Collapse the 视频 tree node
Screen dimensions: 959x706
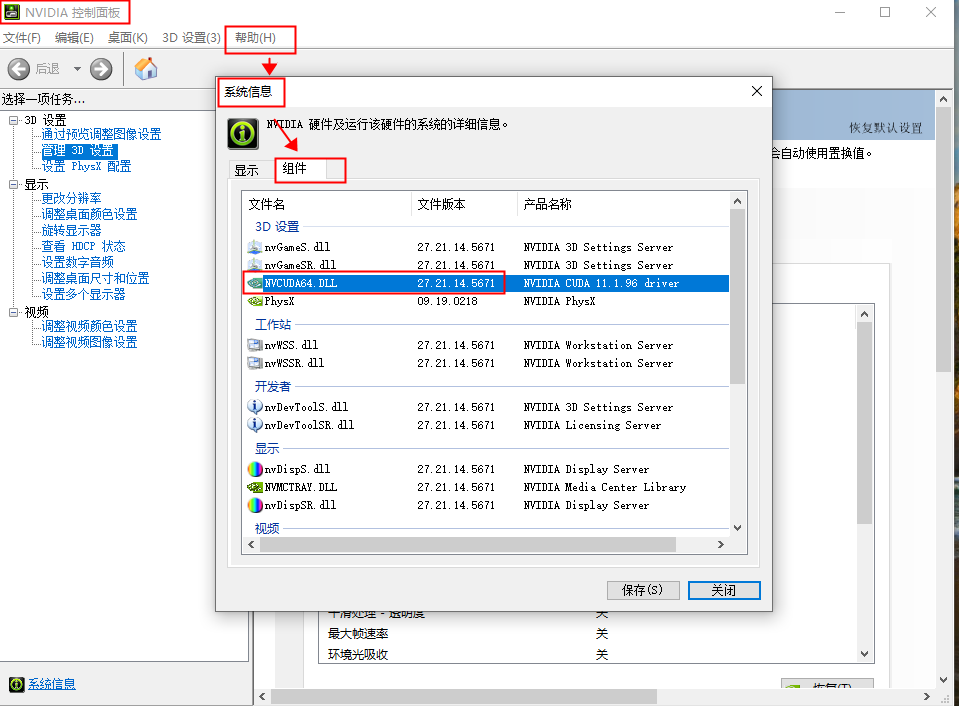coord(13,312)
